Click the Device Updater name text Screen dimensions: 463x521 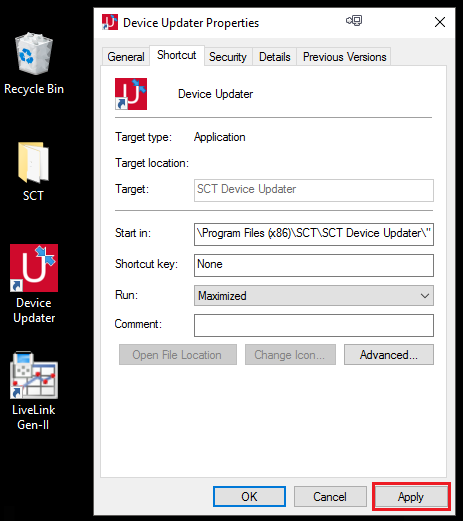pyautogui.click(x=215, y=94)
